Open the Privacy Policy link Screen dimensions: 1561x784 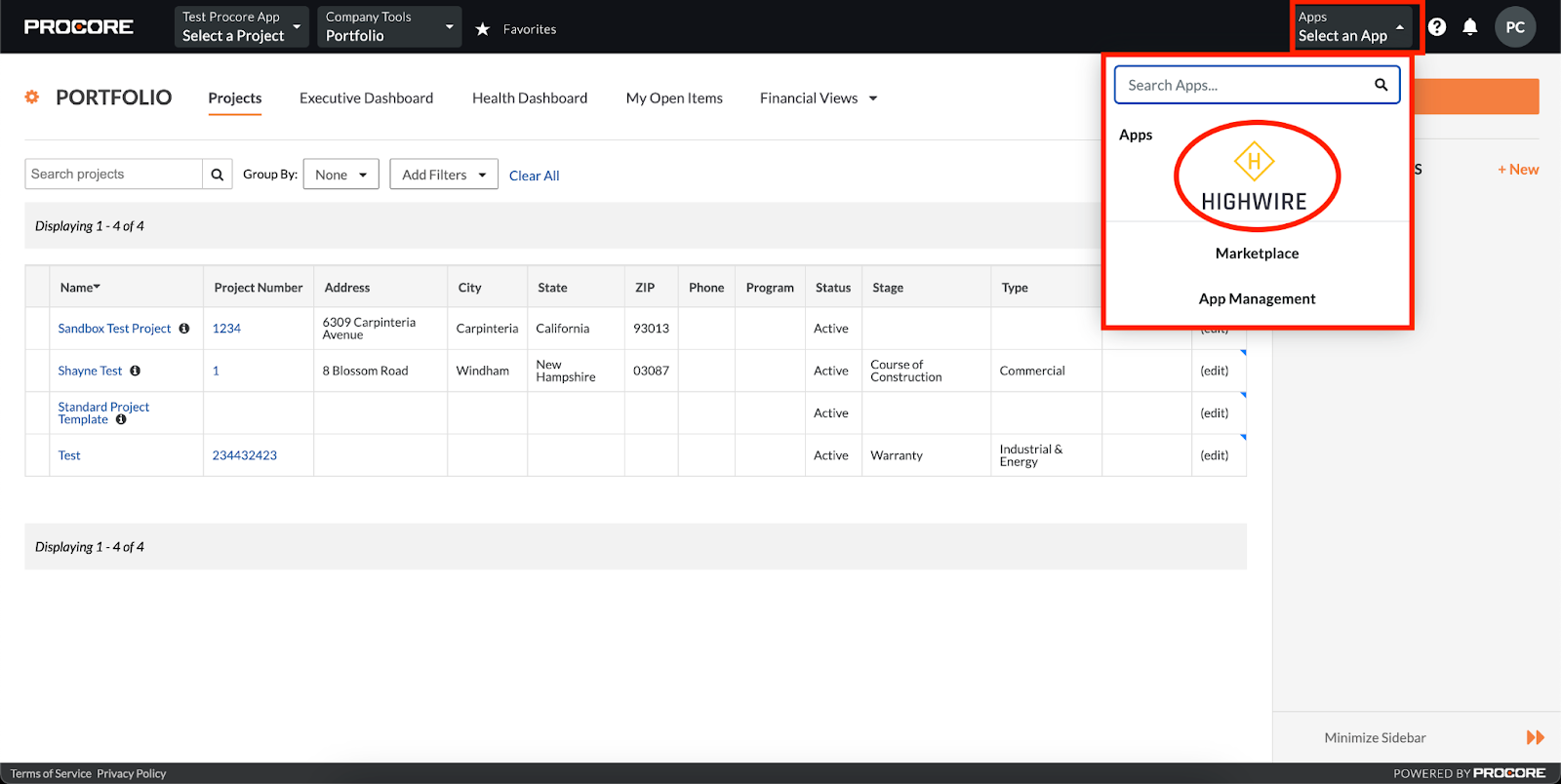coord(132,774)
